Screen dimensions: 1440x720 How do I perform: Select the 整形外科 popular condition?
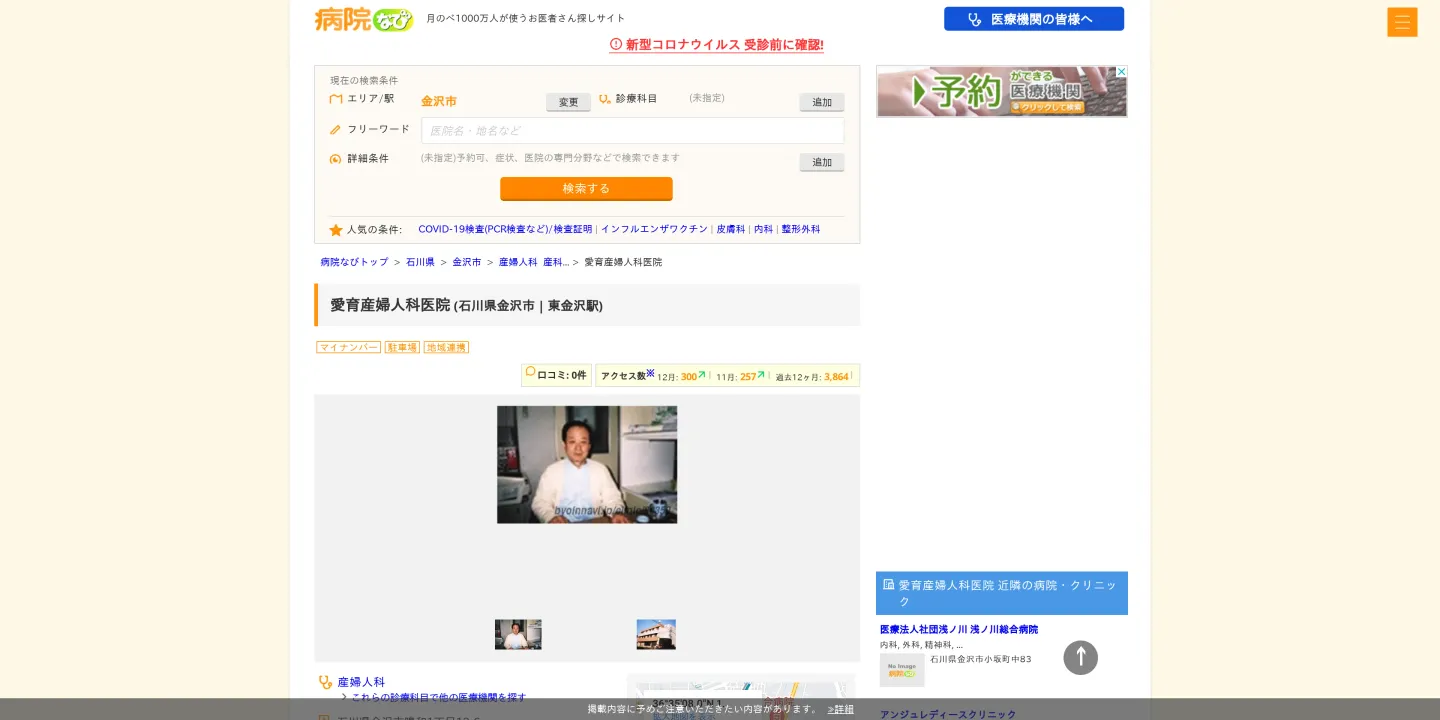coord(801,229)
